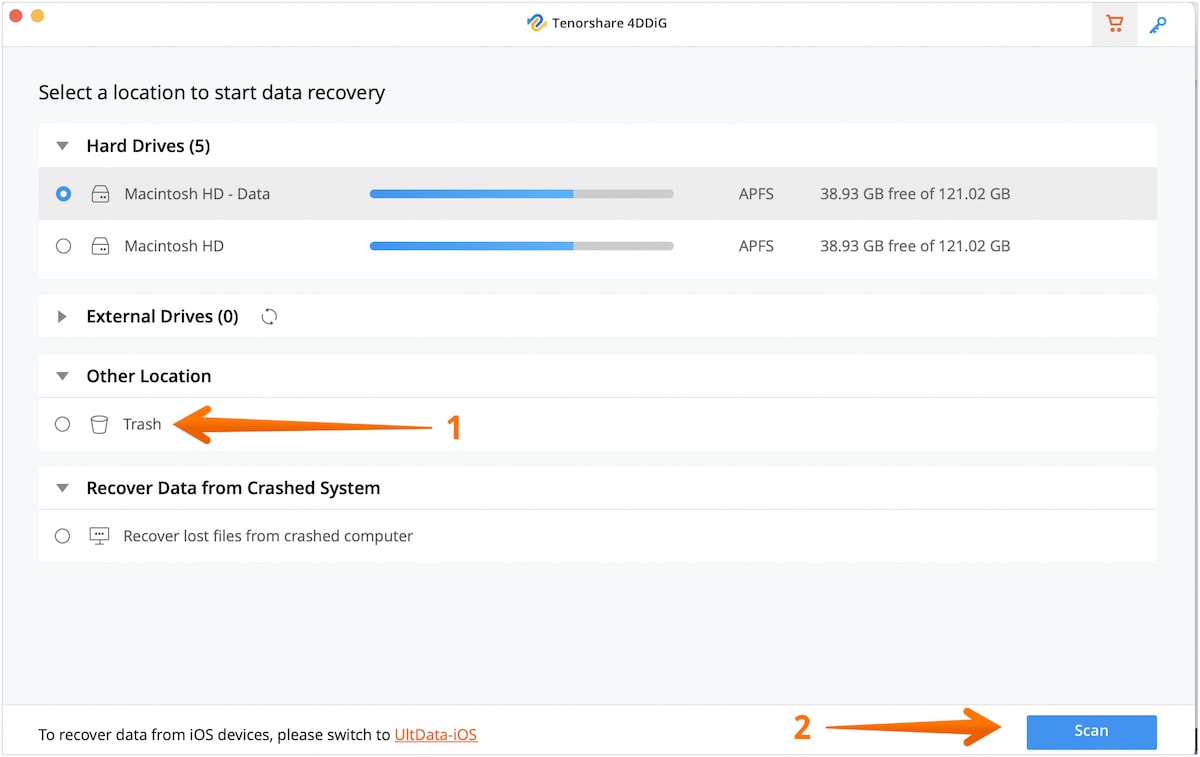Click the storage usage bar of Macintosh HD - Data
The width and height of the screenshot is (1200, 757).
[x=521, y=193]
